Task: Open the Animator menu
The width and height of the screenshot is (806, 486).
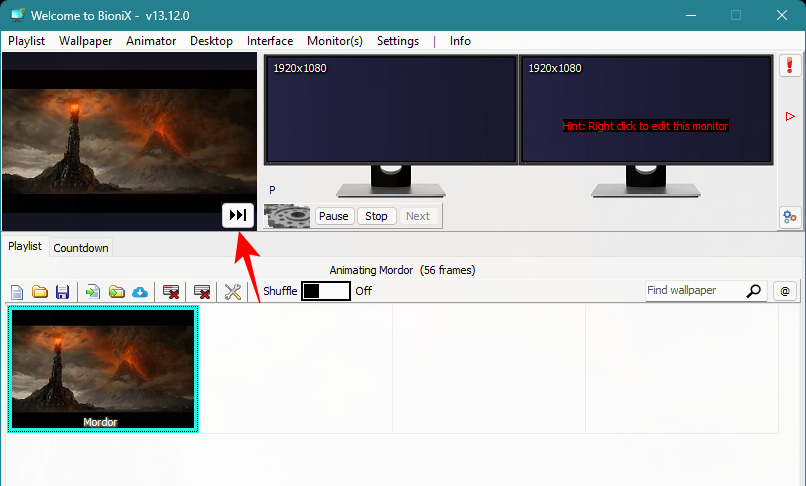Action: pos(151,41)
